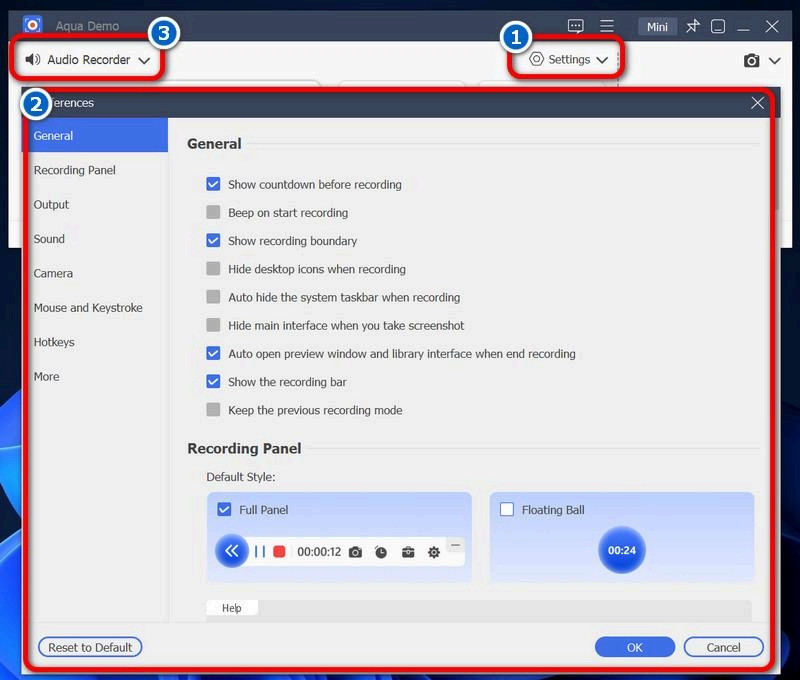The image size is (800, 680).
Task: Open the Recording Panel preferences tab
Action: click(95, 170)
